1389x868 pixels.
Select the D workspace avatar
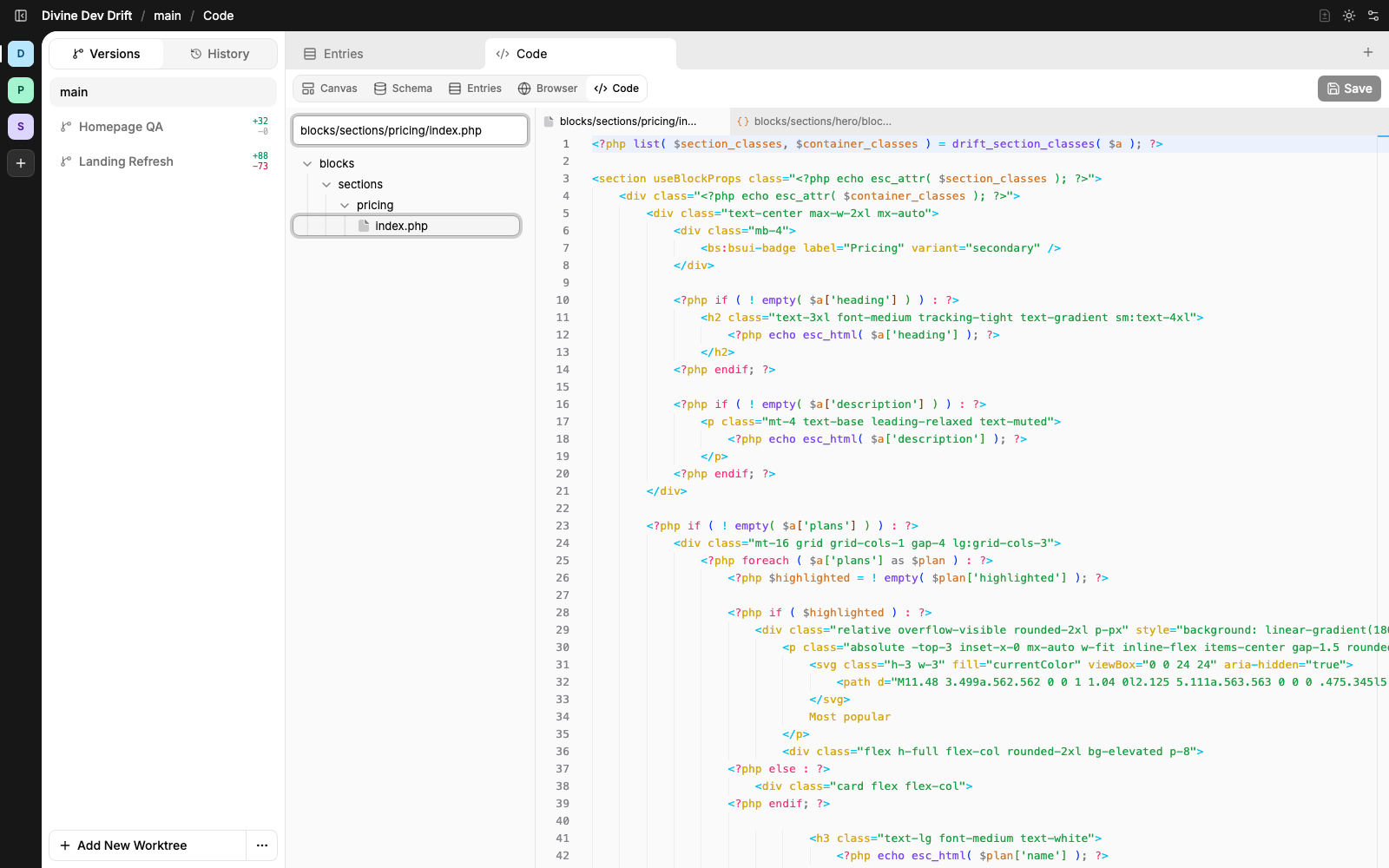21,54
